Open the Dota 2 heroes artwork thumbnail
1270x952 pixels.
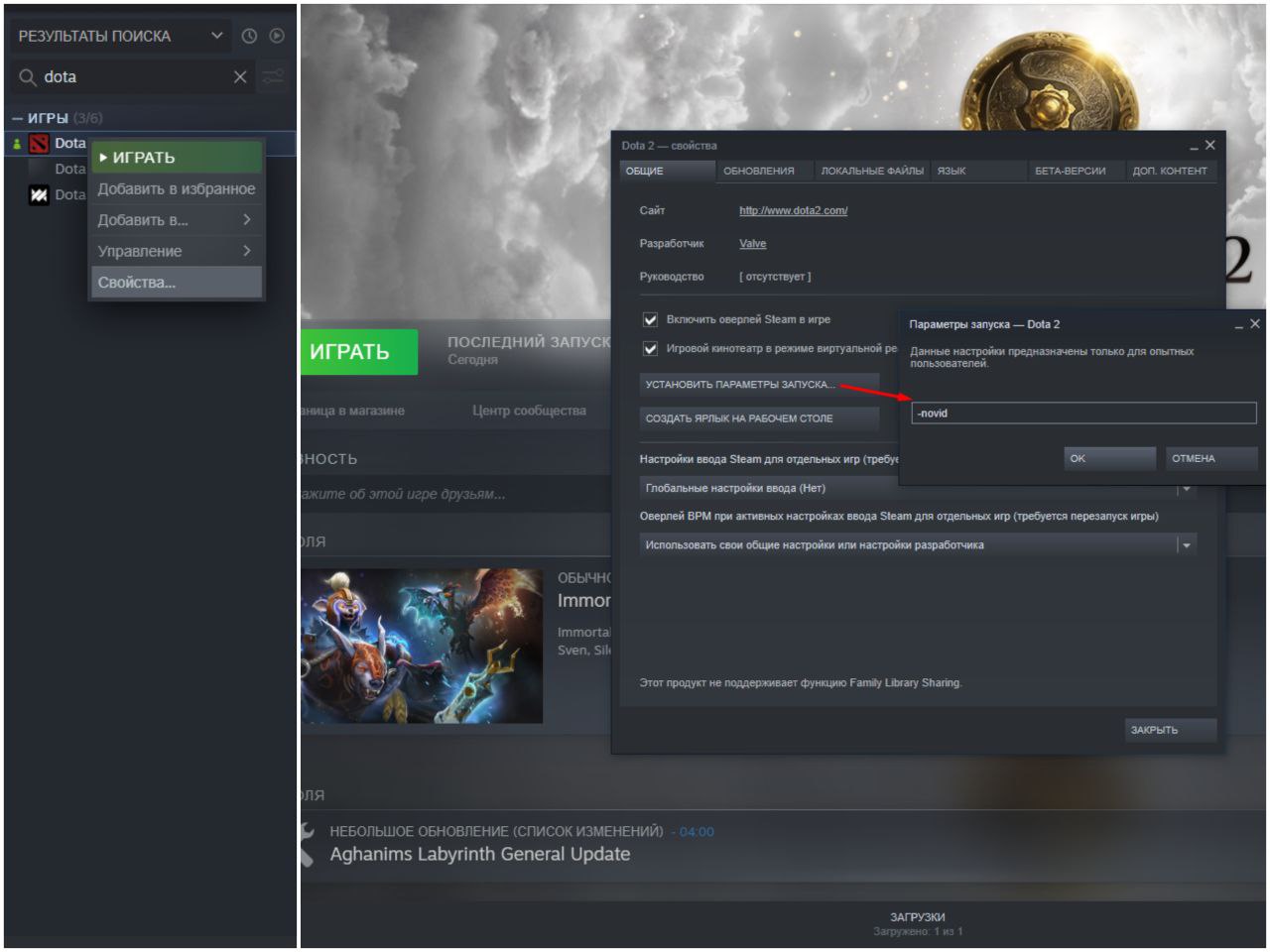point(422,646)
